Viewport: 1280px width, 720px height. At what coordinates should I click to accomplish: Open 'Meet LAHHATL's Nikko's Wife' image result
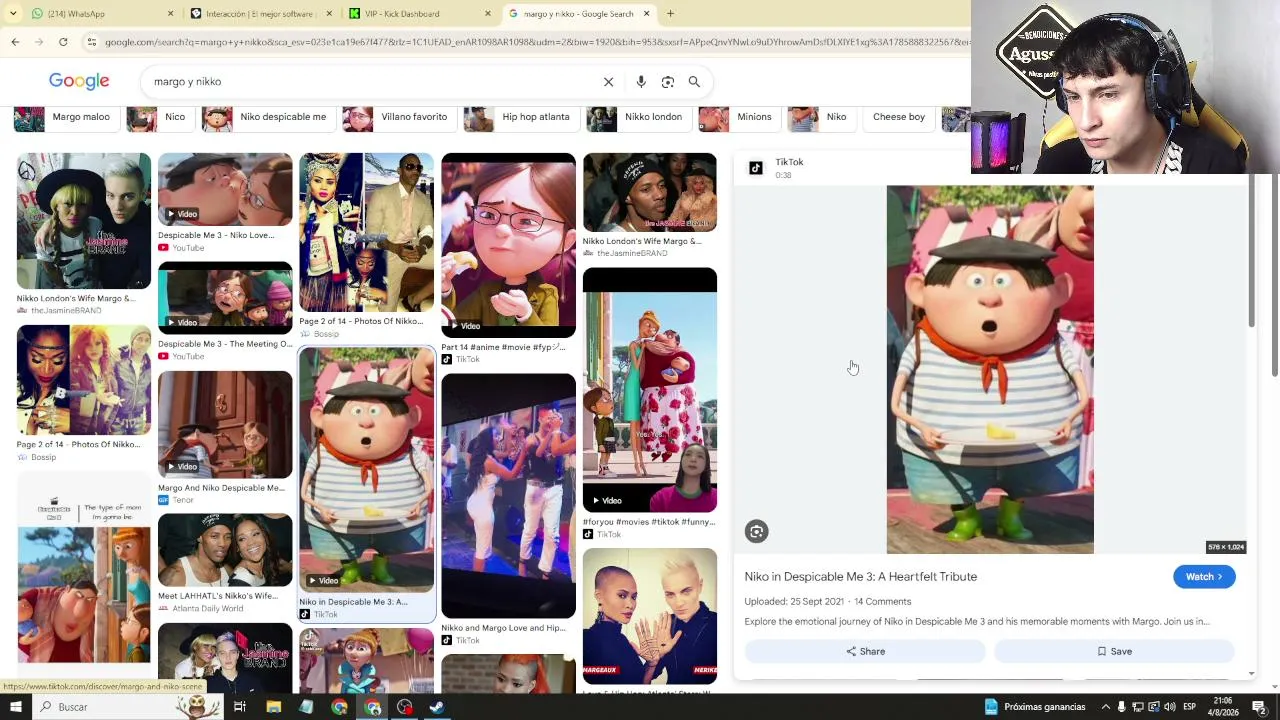[225, 550]
